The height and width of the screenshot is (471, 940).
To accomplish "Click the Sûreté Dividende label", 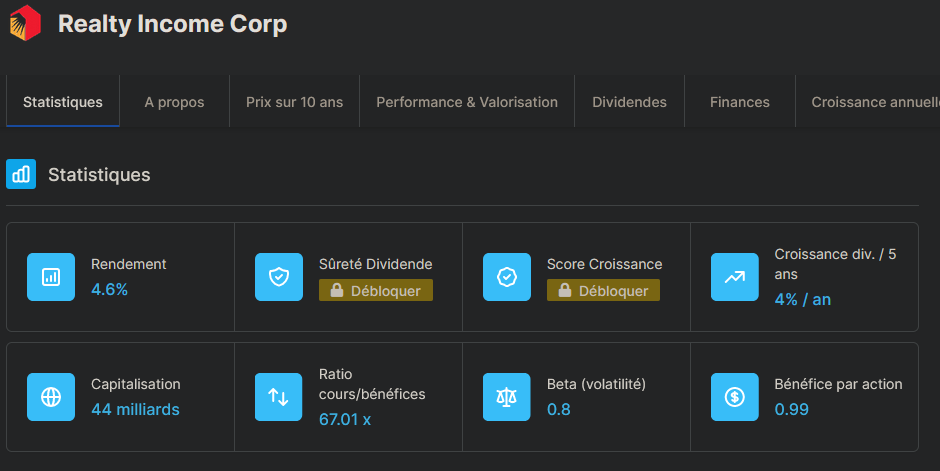I will 375,264.
